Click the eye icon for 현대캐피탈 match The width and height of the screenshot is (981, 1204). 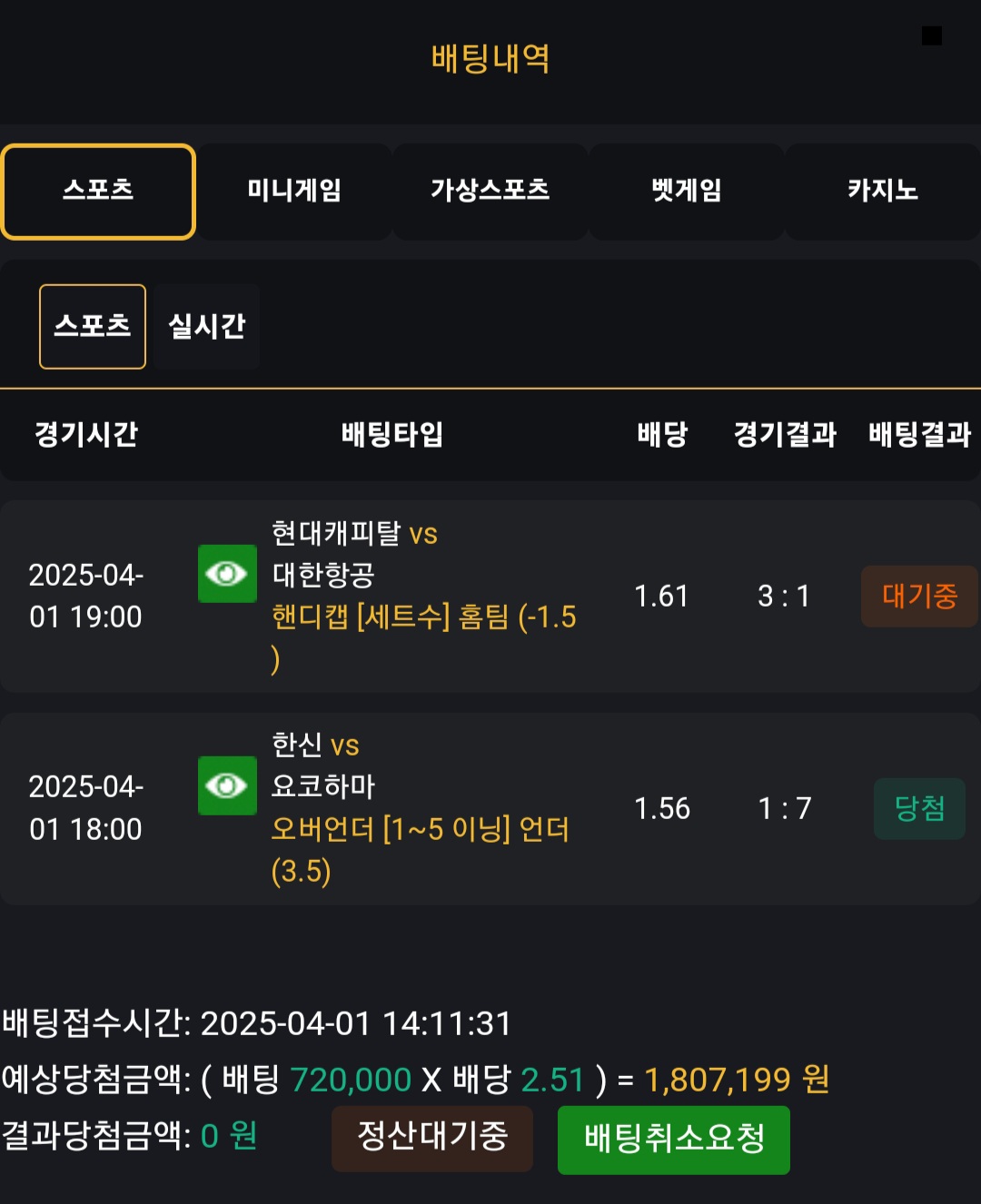(227, 574)
